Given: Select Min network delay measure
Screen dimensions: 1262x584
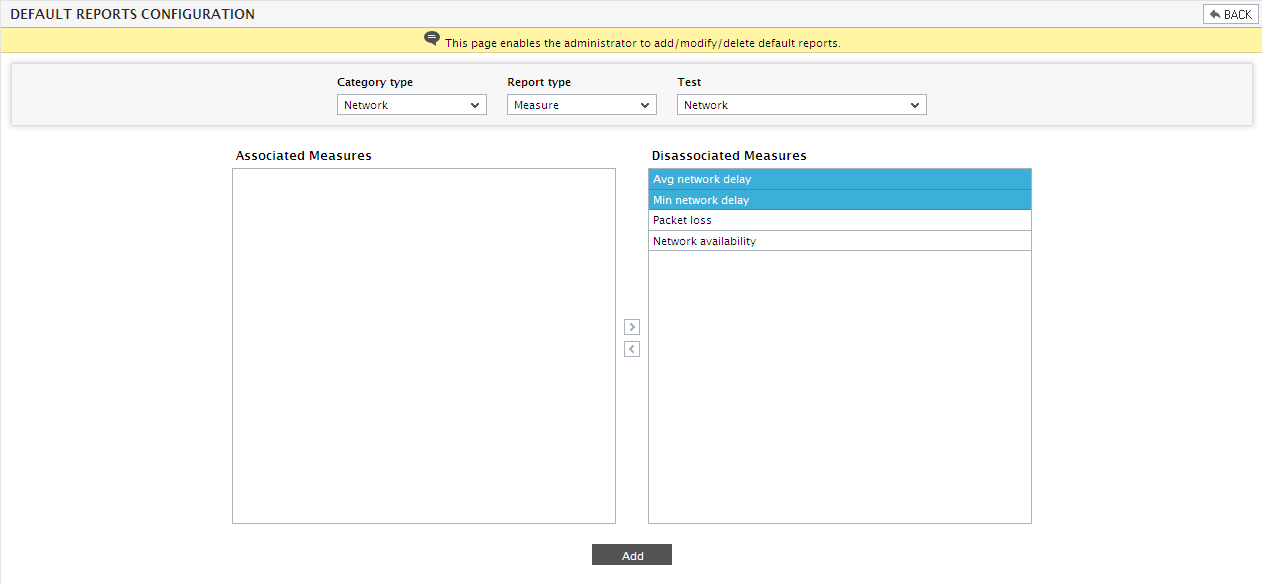Looking at the screenshot, I should (840, 200).
